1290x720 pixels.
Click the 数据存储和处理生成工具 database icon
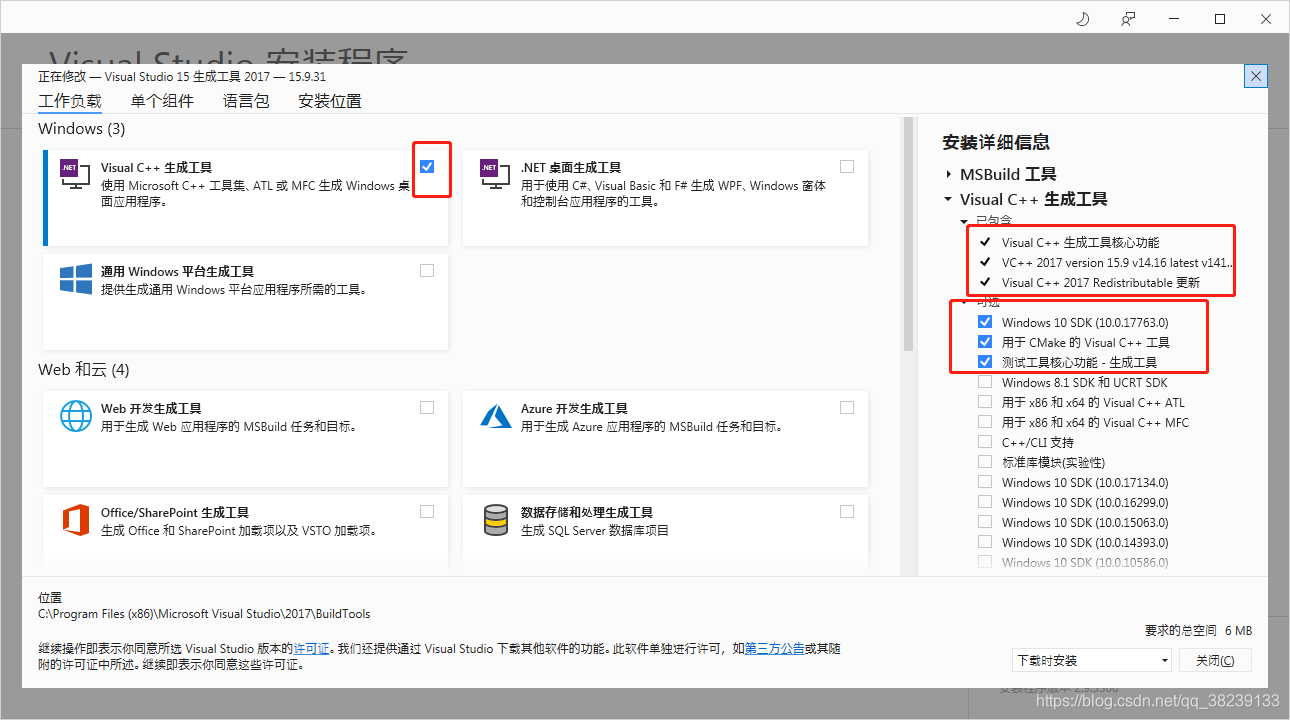(x=496, y=520)
